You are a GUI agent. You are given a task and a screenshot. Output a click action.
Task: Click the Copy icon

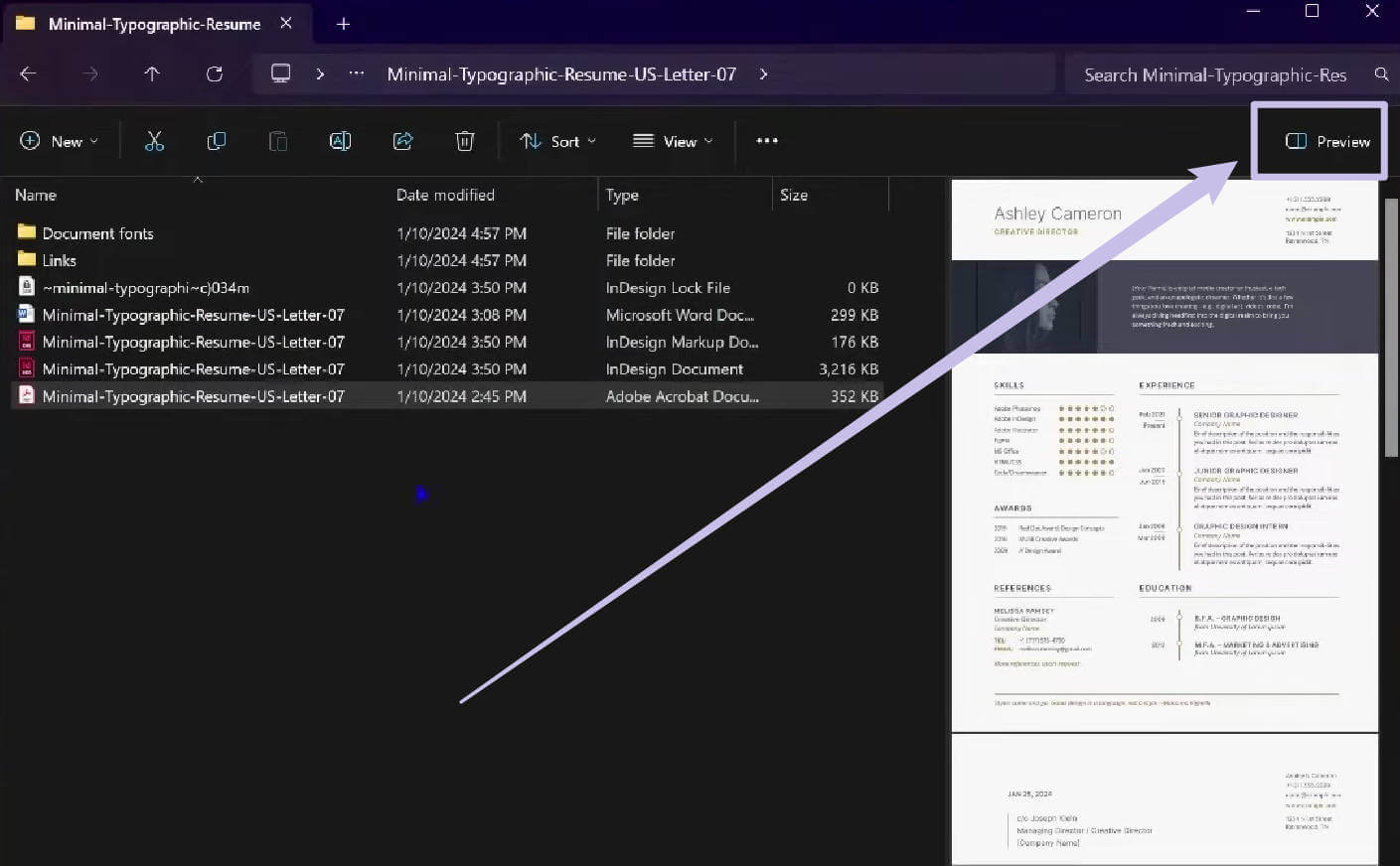pyautogui.click(x=216, y=141)
